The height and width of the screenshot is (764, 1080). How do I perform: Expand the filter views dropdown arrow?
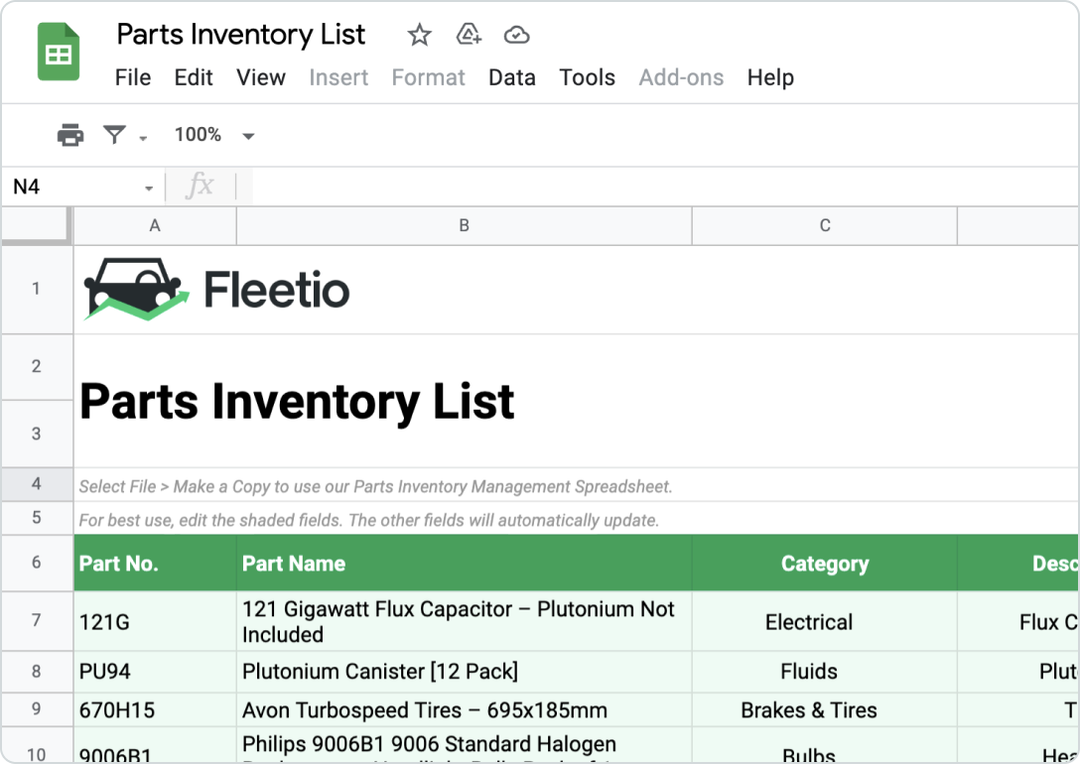(143, 138)
